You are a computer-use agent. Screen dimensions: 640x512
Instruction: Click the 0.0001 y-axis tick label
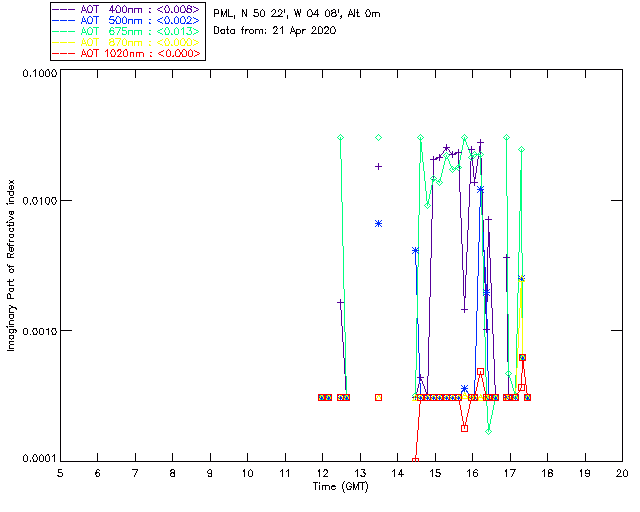[40, 459]
